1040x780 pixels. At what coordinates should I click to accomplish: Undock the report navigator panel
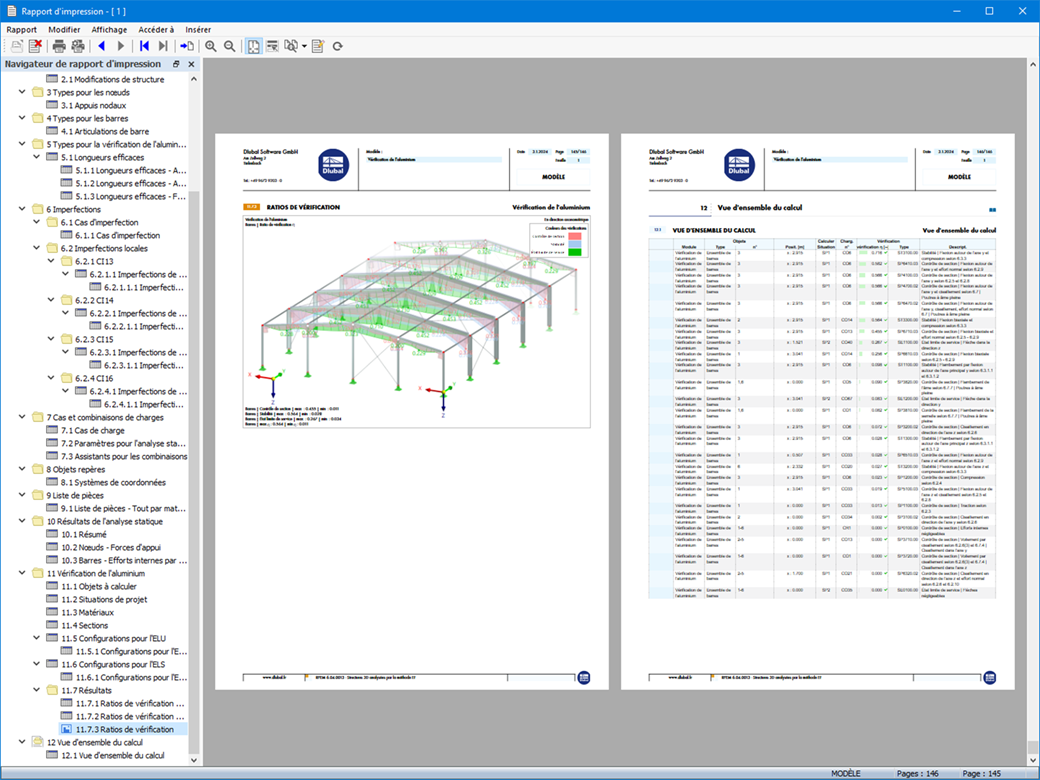point(176,64)
